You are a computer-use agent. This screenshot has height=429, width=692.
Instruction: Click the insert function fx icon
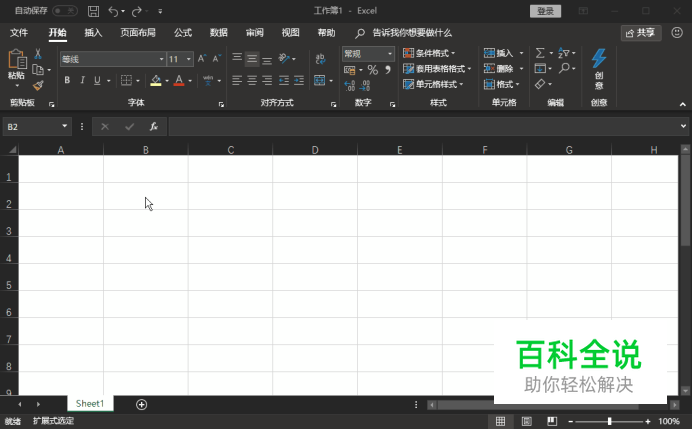pyautogui.click(x=153, y=127)
